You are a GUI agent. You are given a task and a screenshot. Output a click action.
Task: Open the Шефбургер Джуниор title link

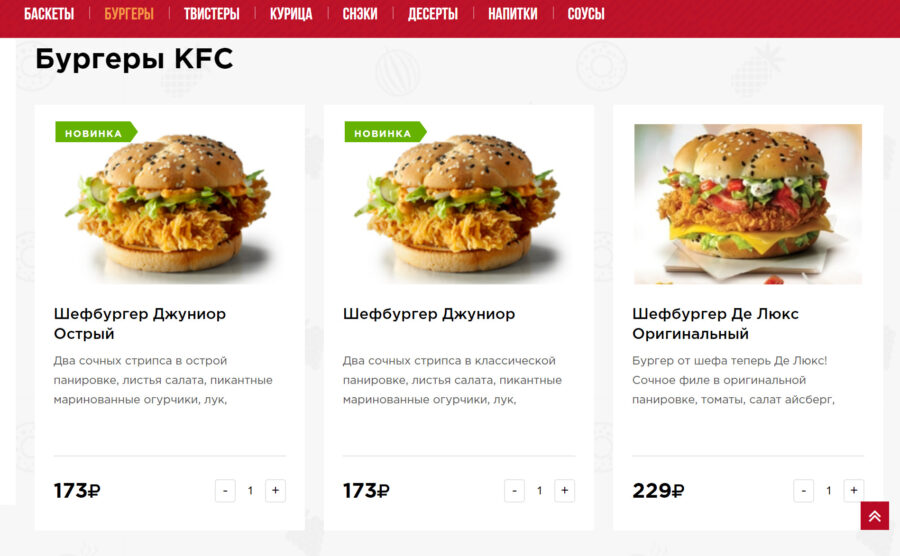point(429,314)
